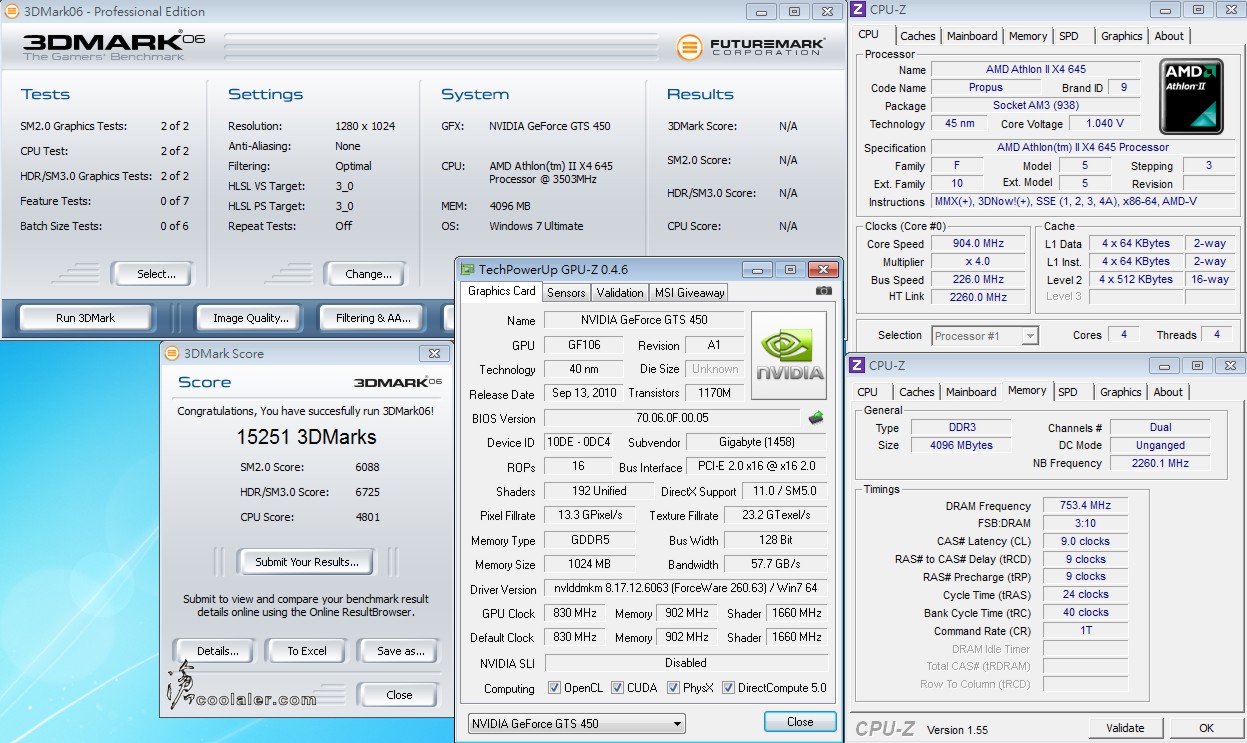Image resolution: width=1247 pixels, height=743 pixels.
Task: Click the NB Frequency value 2260.1 MHz
Action: (x=1161, y=463)
